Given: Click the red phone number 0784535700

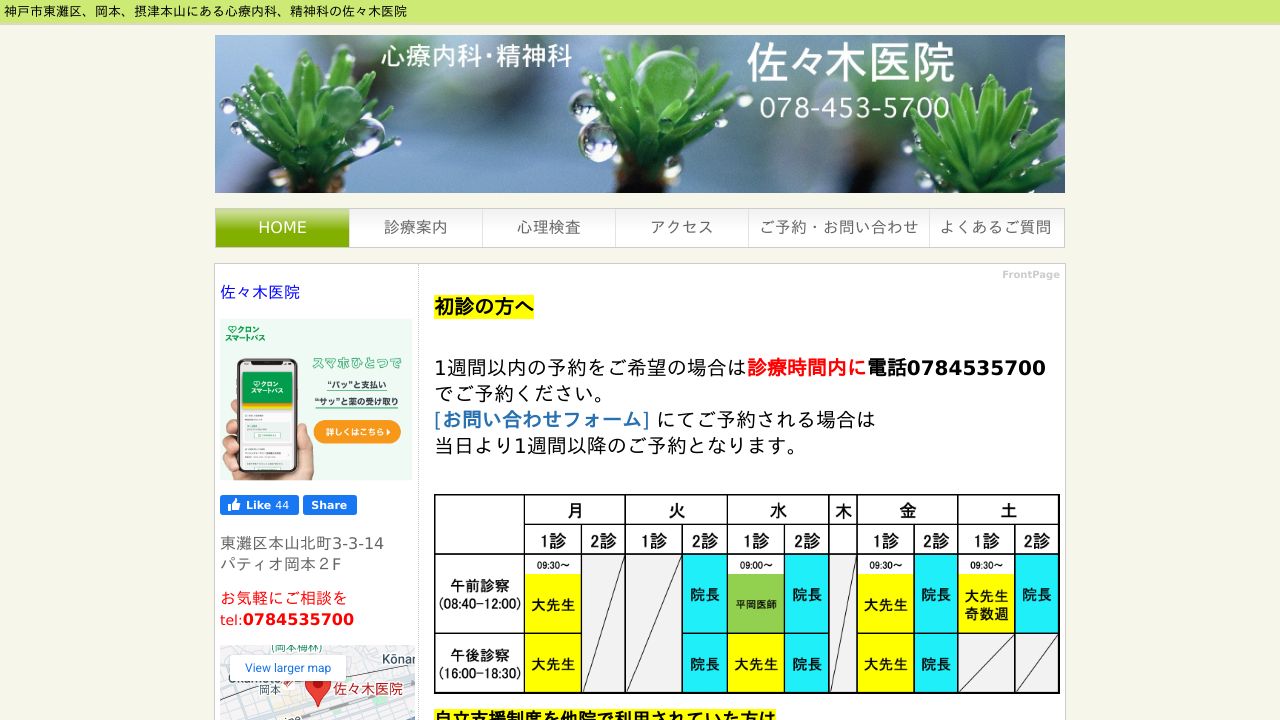Looking at the screenshot, I should (x=297, y=619).
